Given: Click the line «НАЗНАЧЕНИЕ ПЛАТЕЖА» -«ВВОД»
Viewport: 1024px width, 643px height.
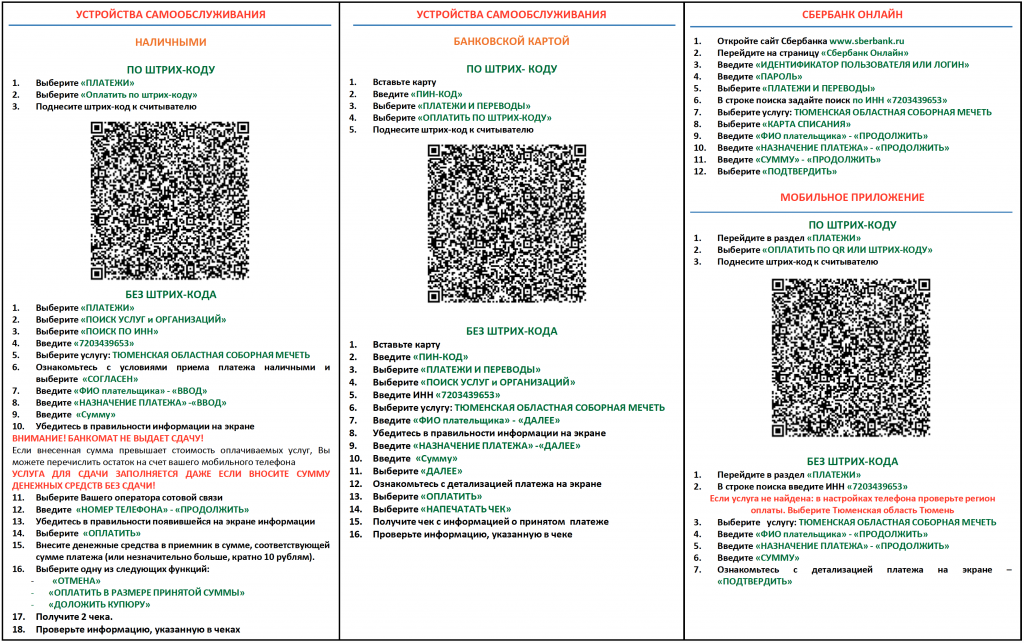Looking at the screenshot, I should coord(131,403).
